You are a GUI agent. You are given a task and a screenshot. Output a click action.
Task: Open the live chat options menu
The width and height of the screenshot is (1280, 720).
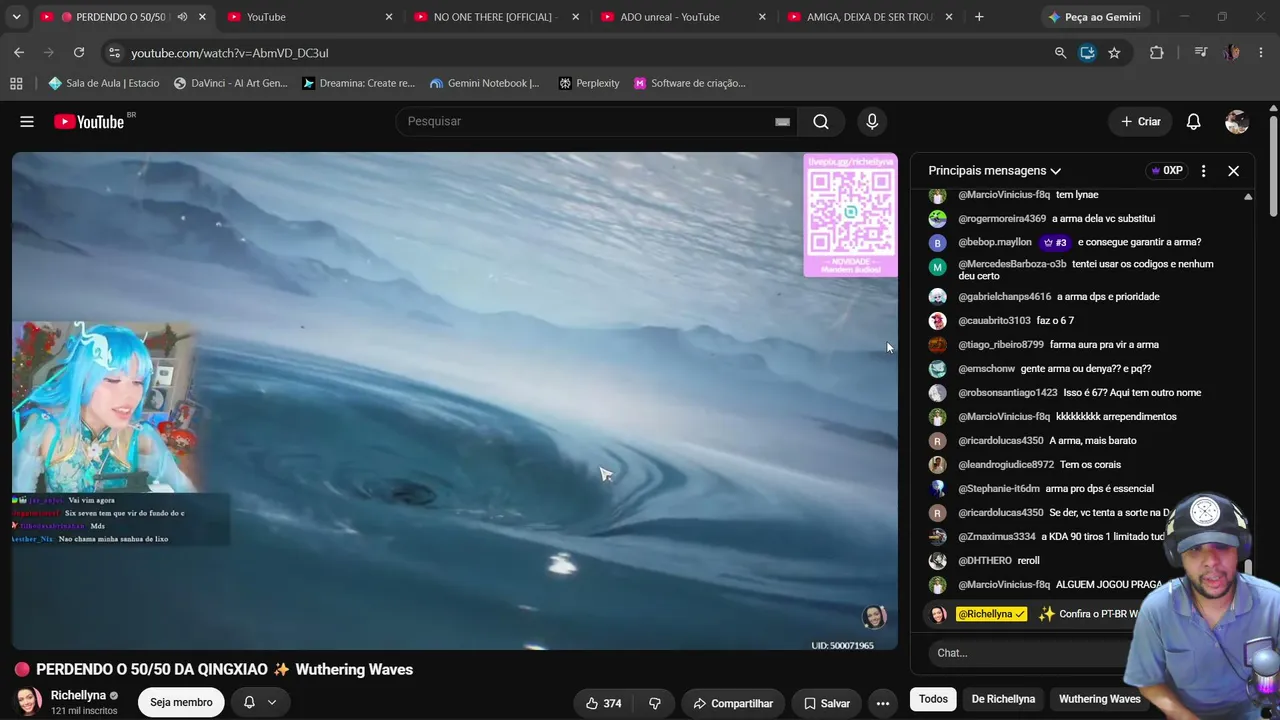click(1203, 171)
